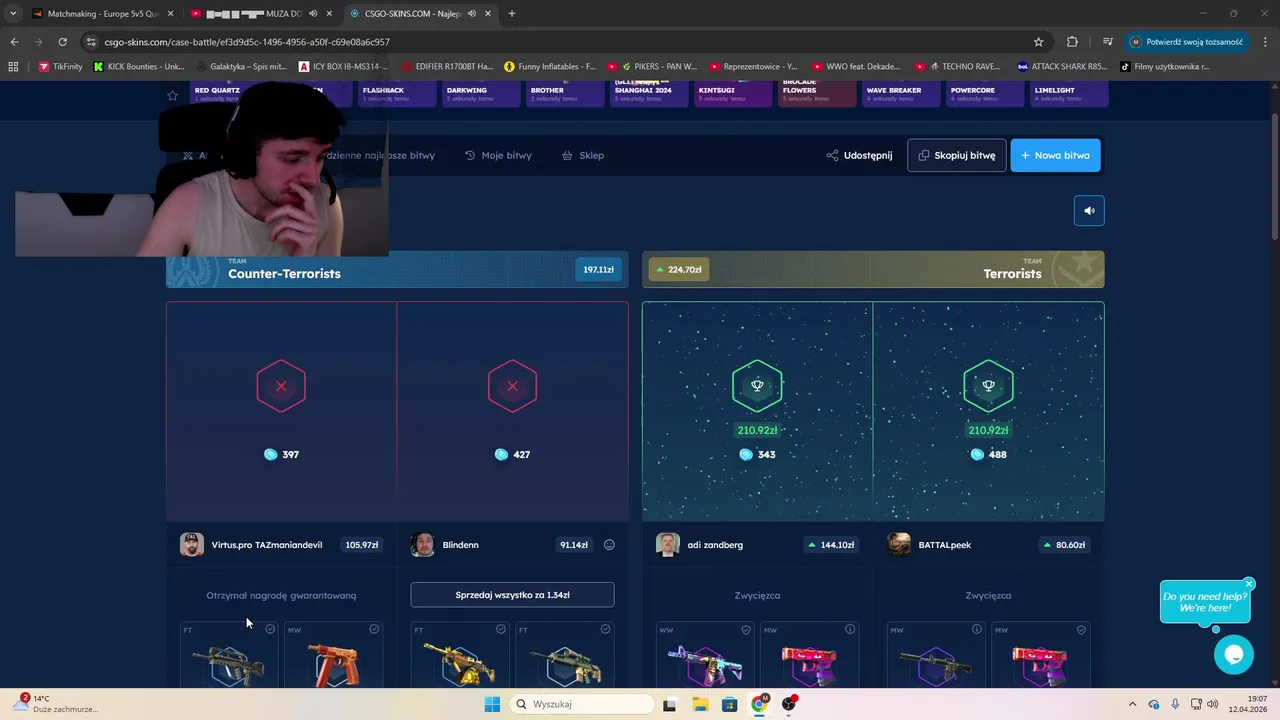Expand the system tray hidden icons chevron
The image size is (1280, 720).
tap(1132, 704)
